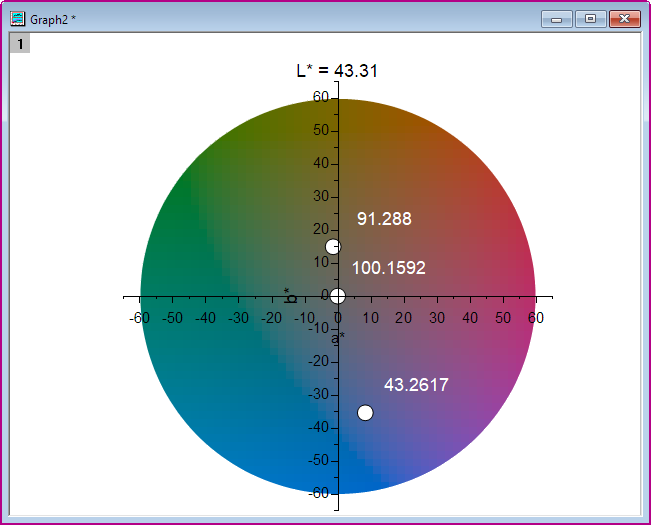Click the -20 tick label on vertical axis

click(318, 361)
